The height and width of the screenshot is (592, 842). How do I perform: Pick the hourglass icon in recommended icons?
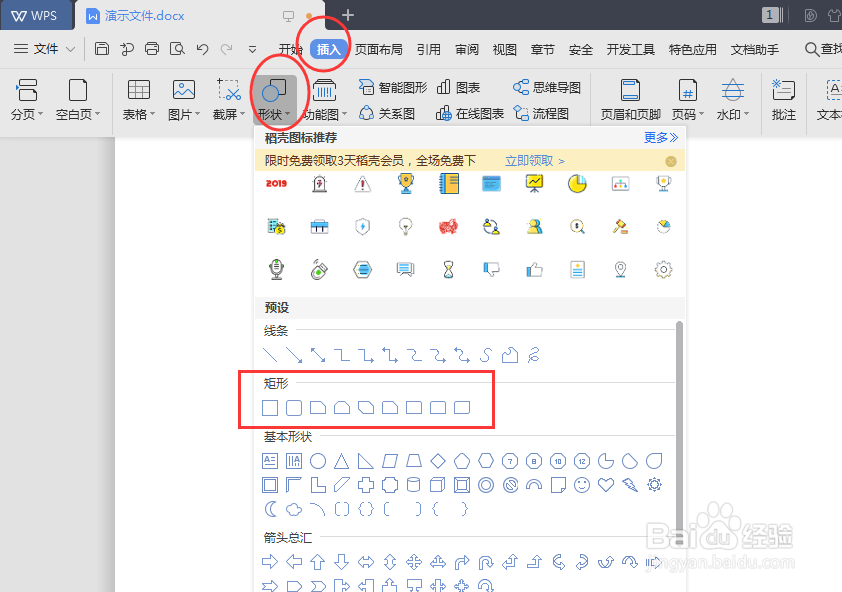click(x=448, y=269)
